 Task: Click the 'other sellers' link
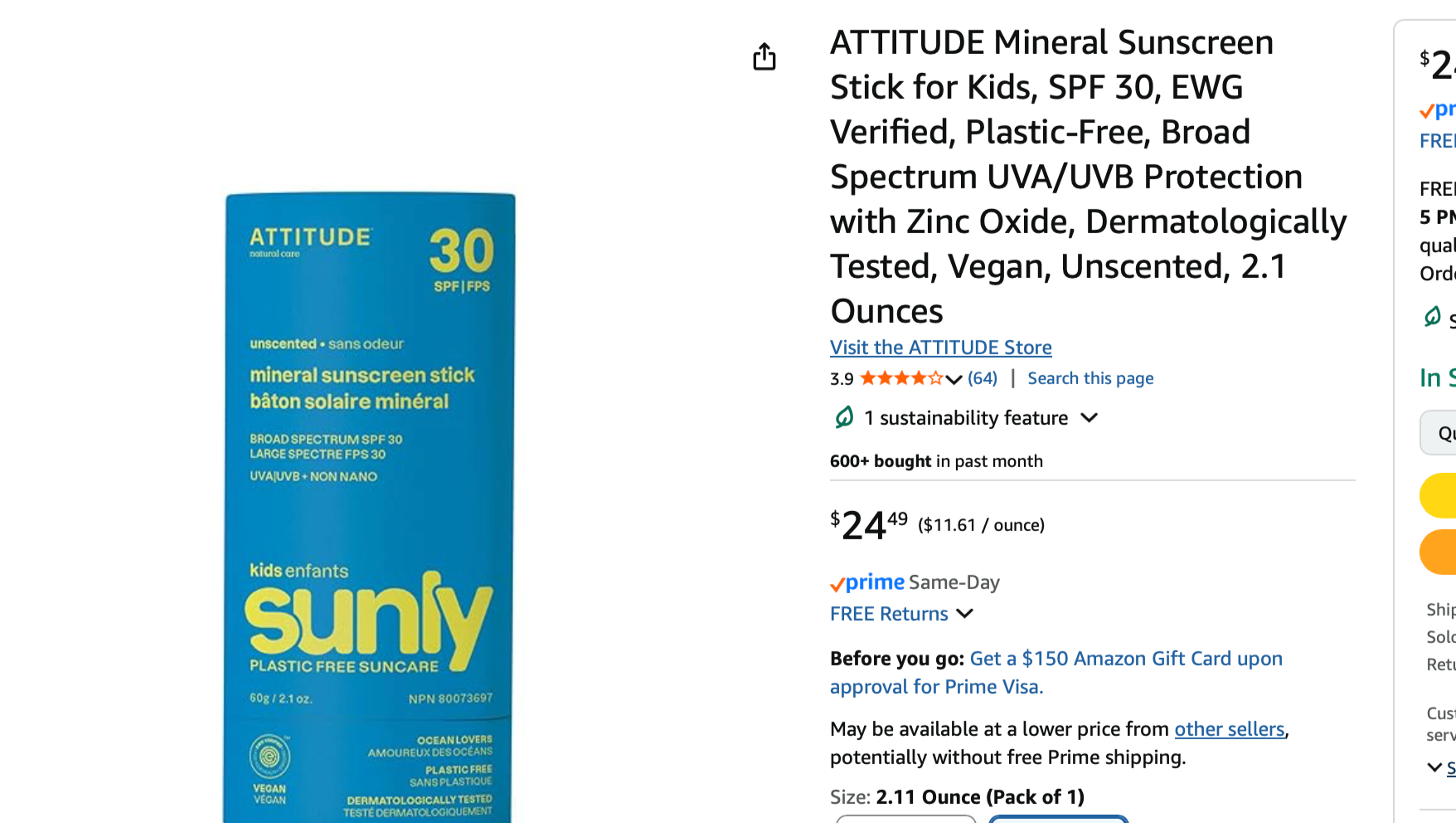tap(1229, 729)
